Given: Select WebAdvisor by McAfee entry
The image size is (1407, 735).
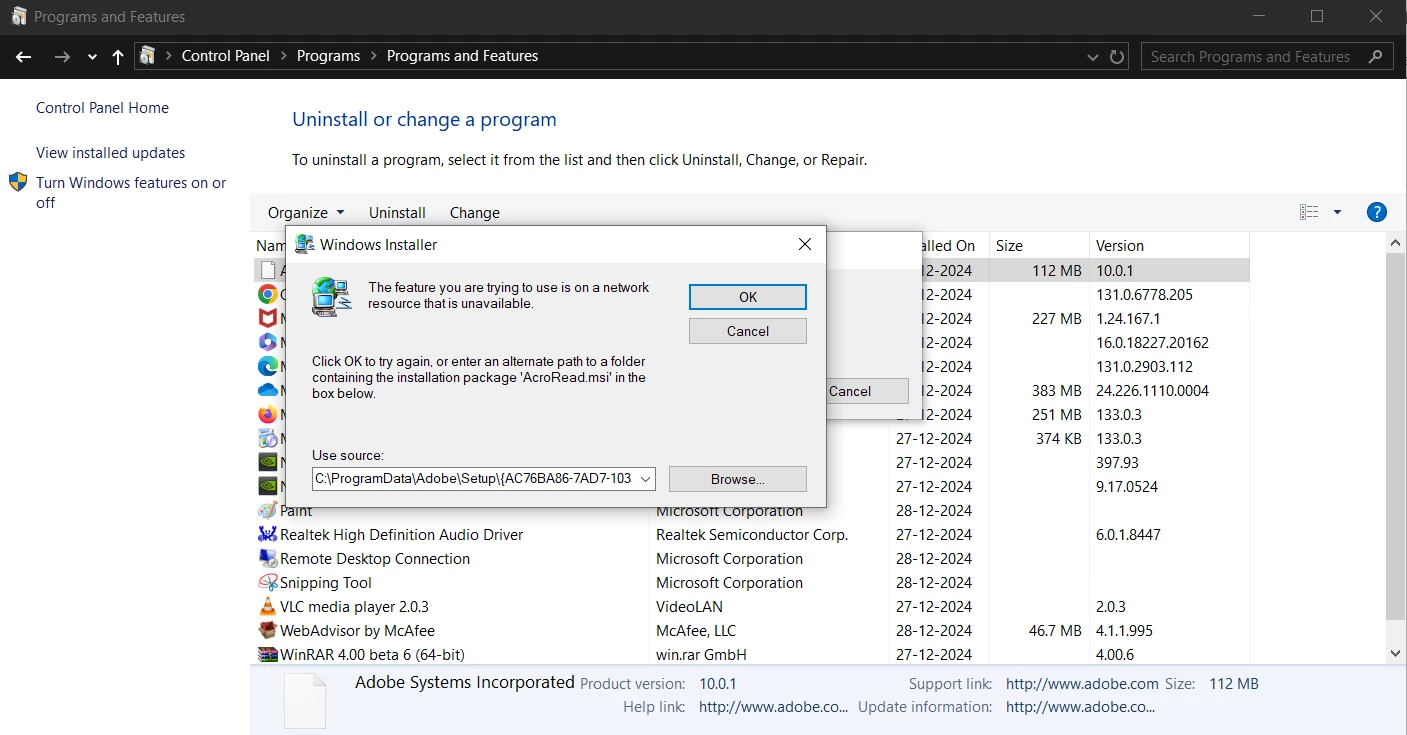Looking at the screenshot, I should [x=752, y=630].
